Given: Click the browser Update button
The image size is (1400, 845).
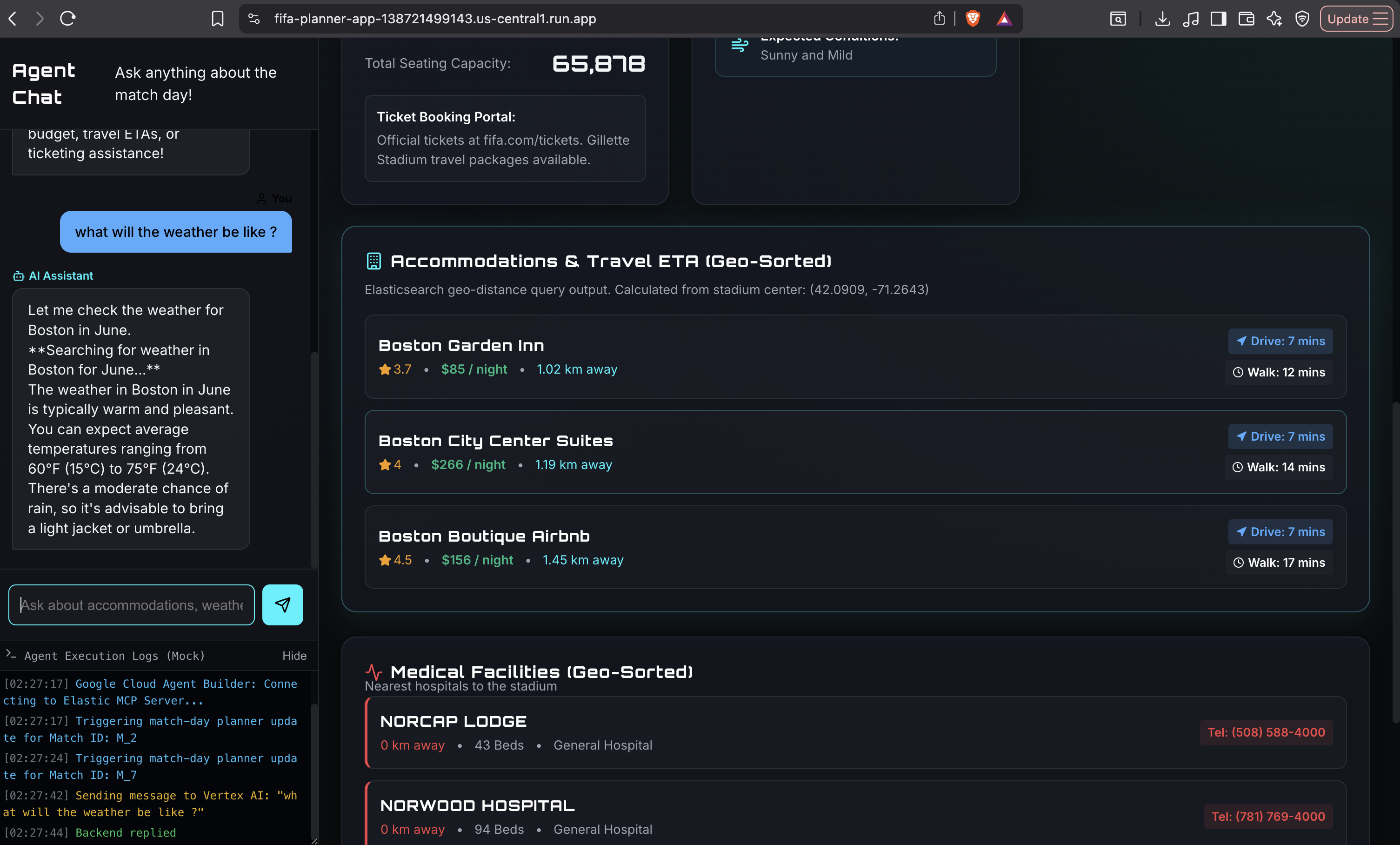Looking at the screenshot, I should click(1356, 19).
